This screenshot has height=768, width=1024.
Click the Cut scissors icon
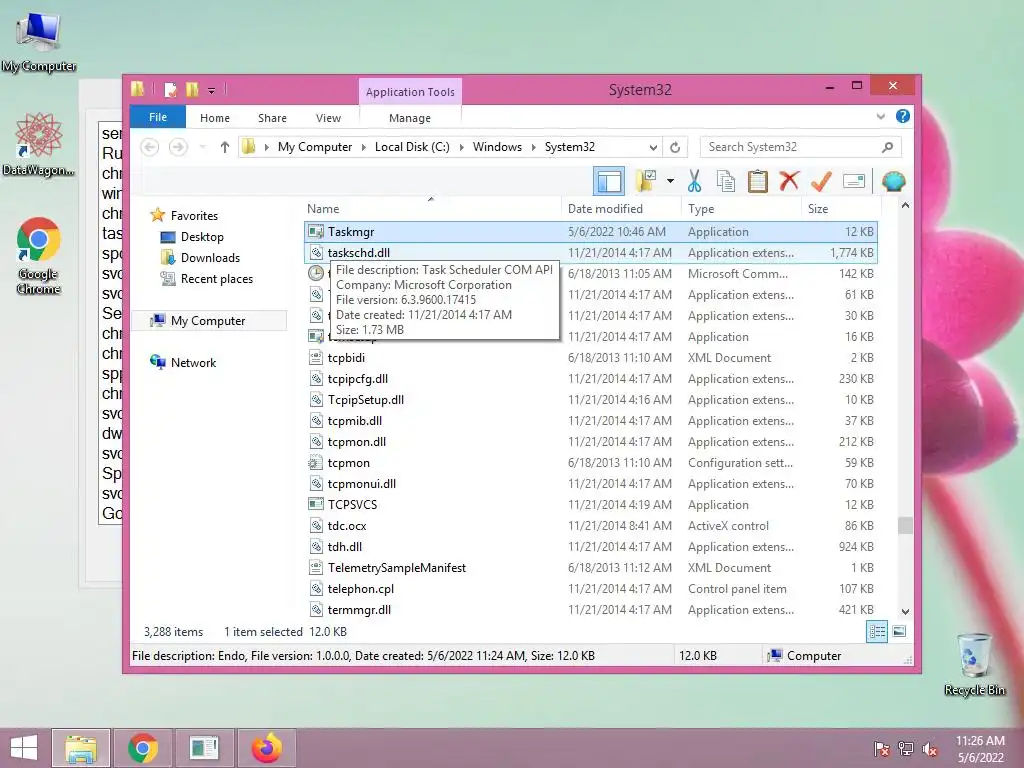(694, 181)
